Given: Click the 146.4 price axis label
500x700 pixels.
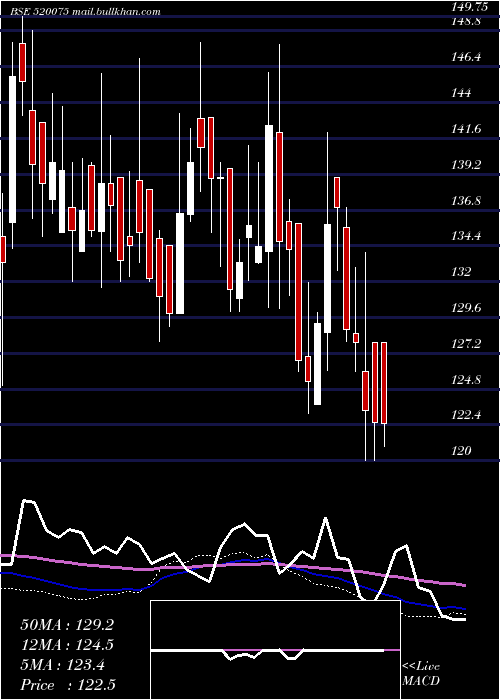Looking at the screenshot, I should tap(467, 57).
